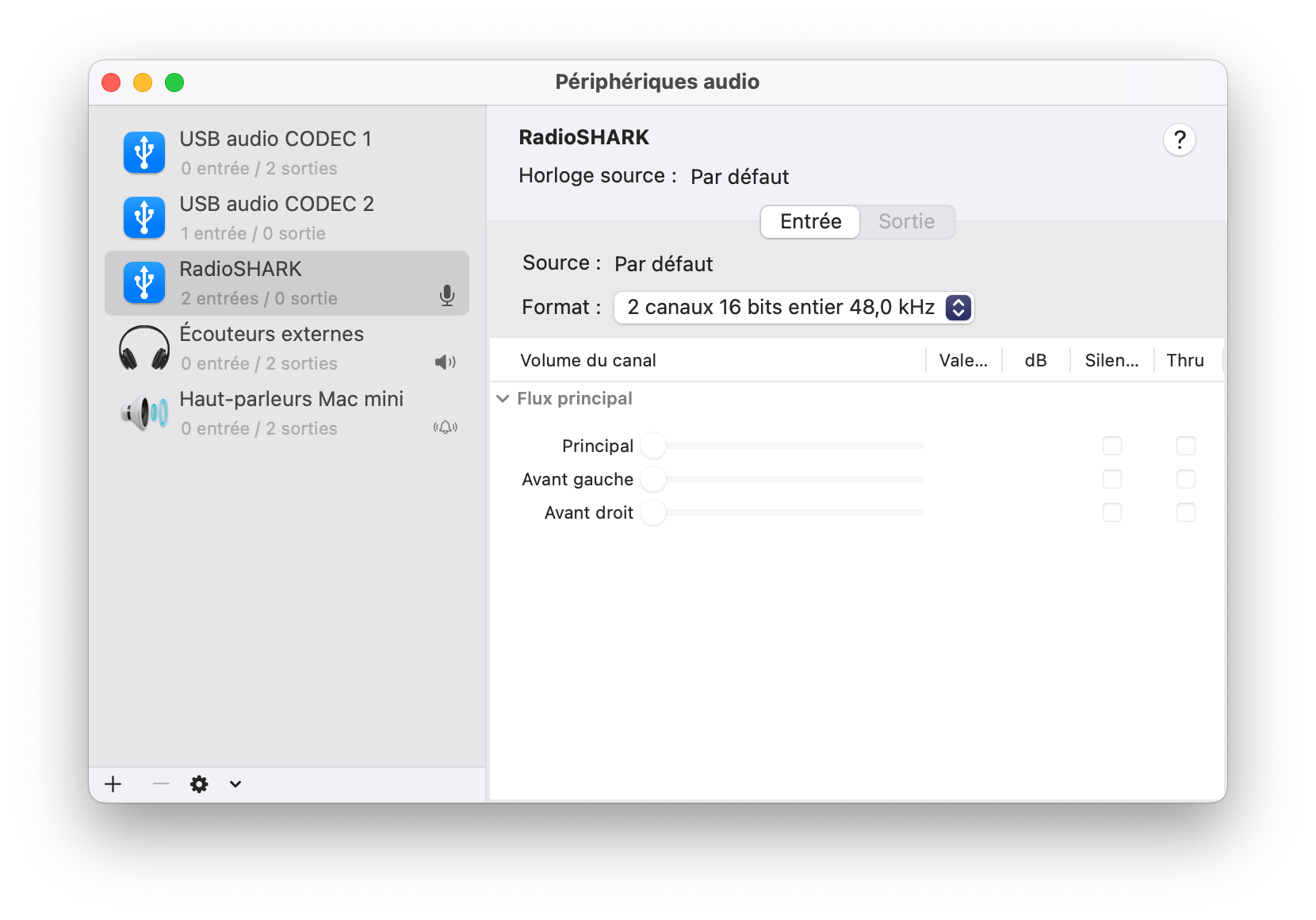Click the Avant droit volume slider

pos(782,512)
